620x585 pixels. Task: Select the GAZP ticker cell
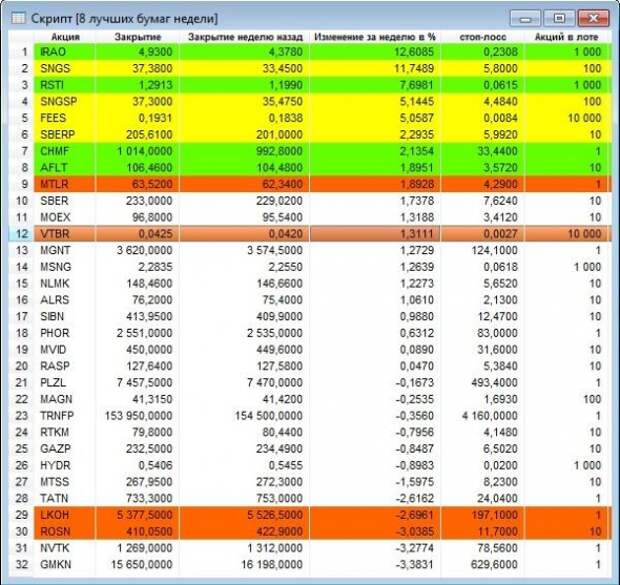65,449
